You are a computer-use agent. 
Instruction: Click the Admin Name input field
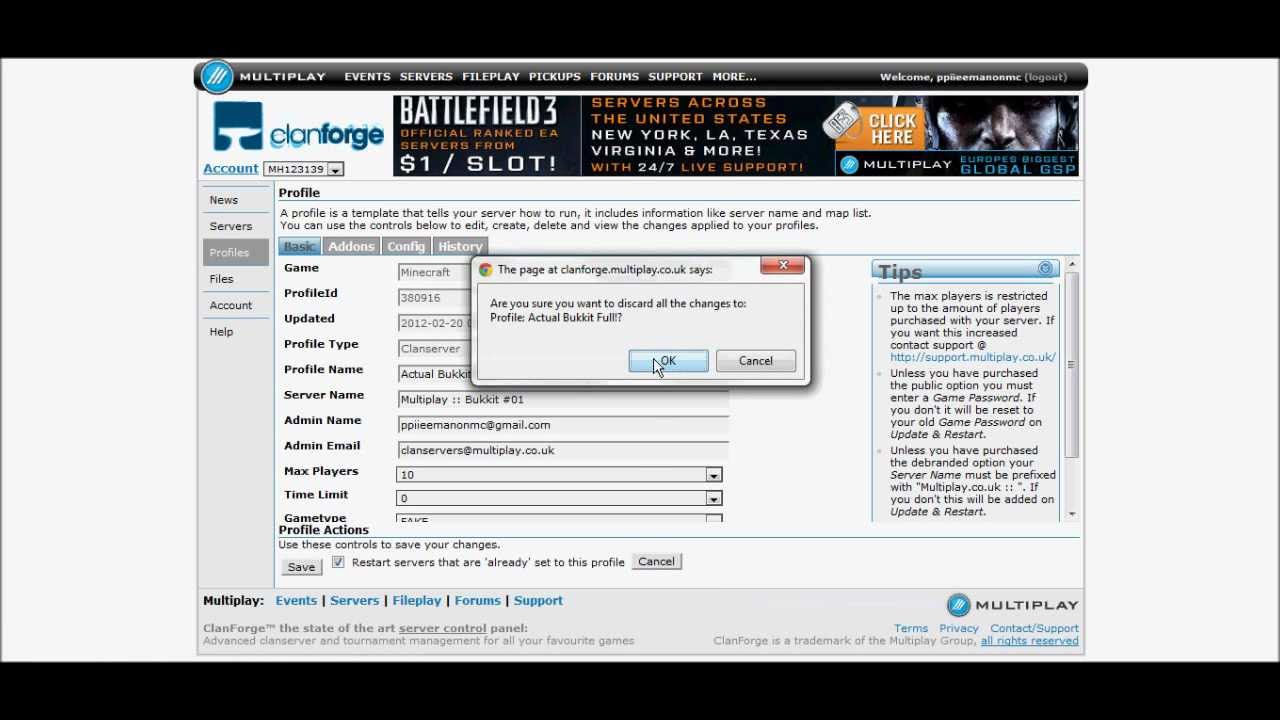[x=563, y=425]
